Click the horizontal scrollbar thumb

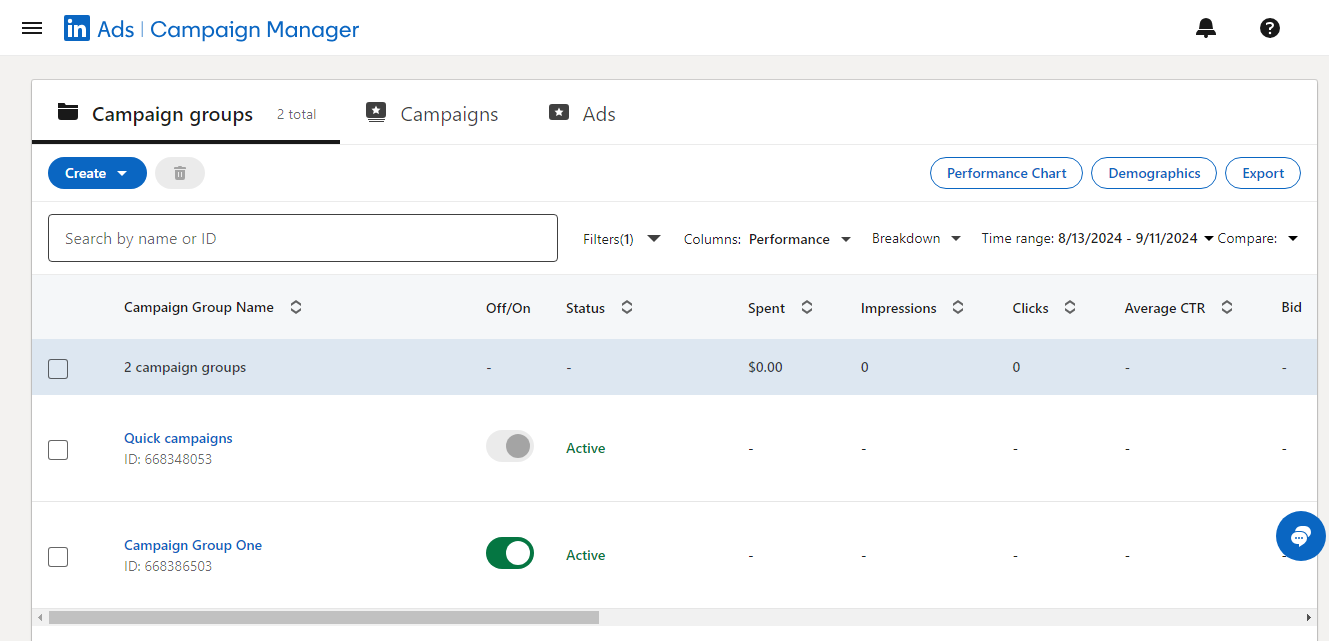323,617
